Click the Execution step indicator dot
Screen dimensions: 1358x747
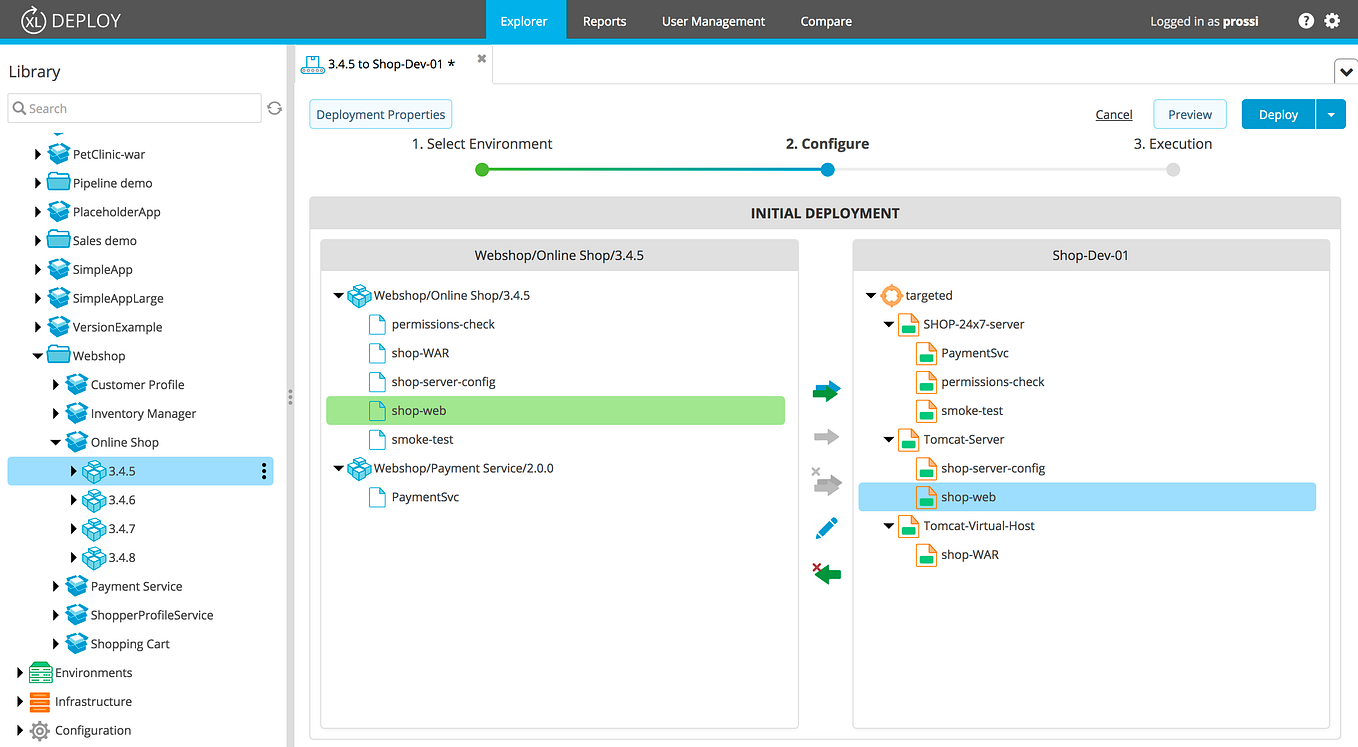[1172, 170]
